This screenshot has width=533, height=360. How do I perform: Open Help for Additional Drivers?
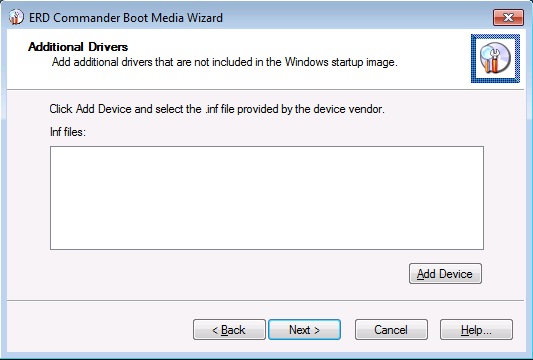click(476, 330)
